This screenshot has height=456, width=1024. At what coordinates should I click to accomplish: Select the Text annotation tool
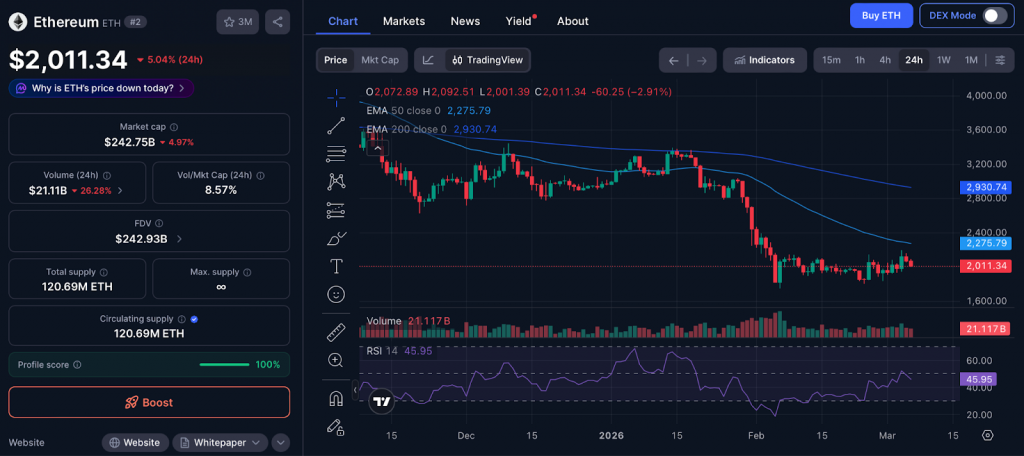[336, 266]
